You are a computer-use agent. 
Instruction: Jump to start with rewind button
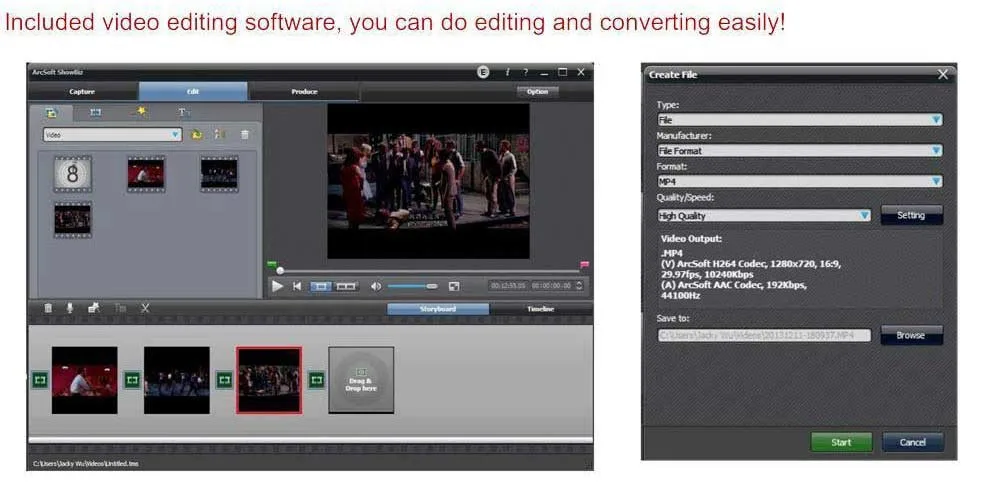(297, 286)
